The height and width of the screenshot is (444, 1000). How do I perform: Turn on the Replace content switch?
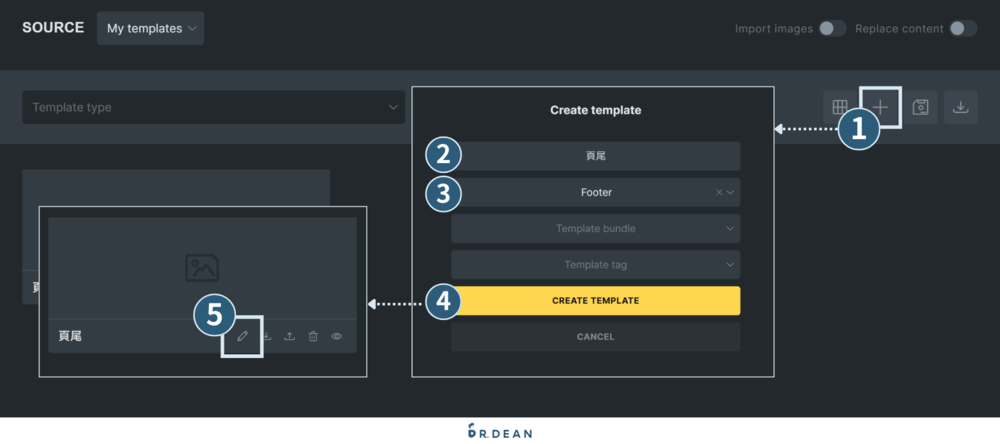[962, 28]
